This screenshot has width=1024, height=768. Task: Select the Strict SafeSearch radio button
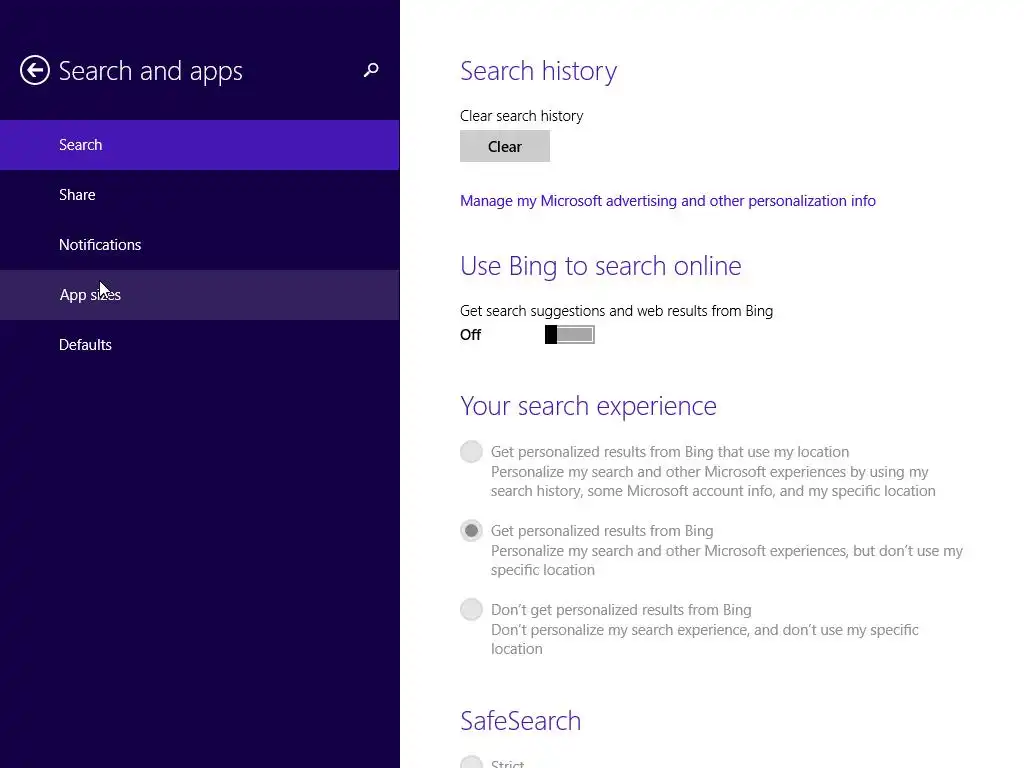[471, 763]
